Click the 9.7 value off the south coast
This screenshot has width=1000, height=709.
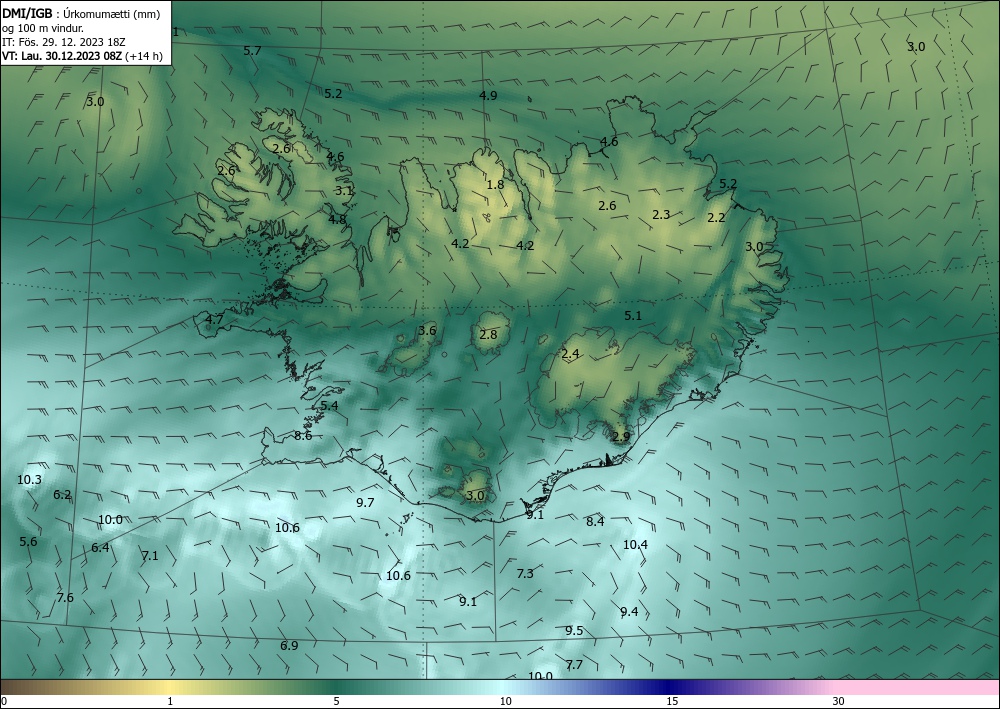[365, 503]
